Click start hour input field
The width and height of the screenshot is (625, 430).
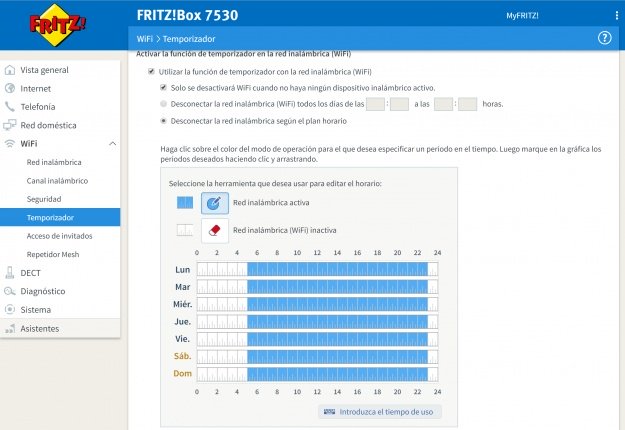(375, 104)
